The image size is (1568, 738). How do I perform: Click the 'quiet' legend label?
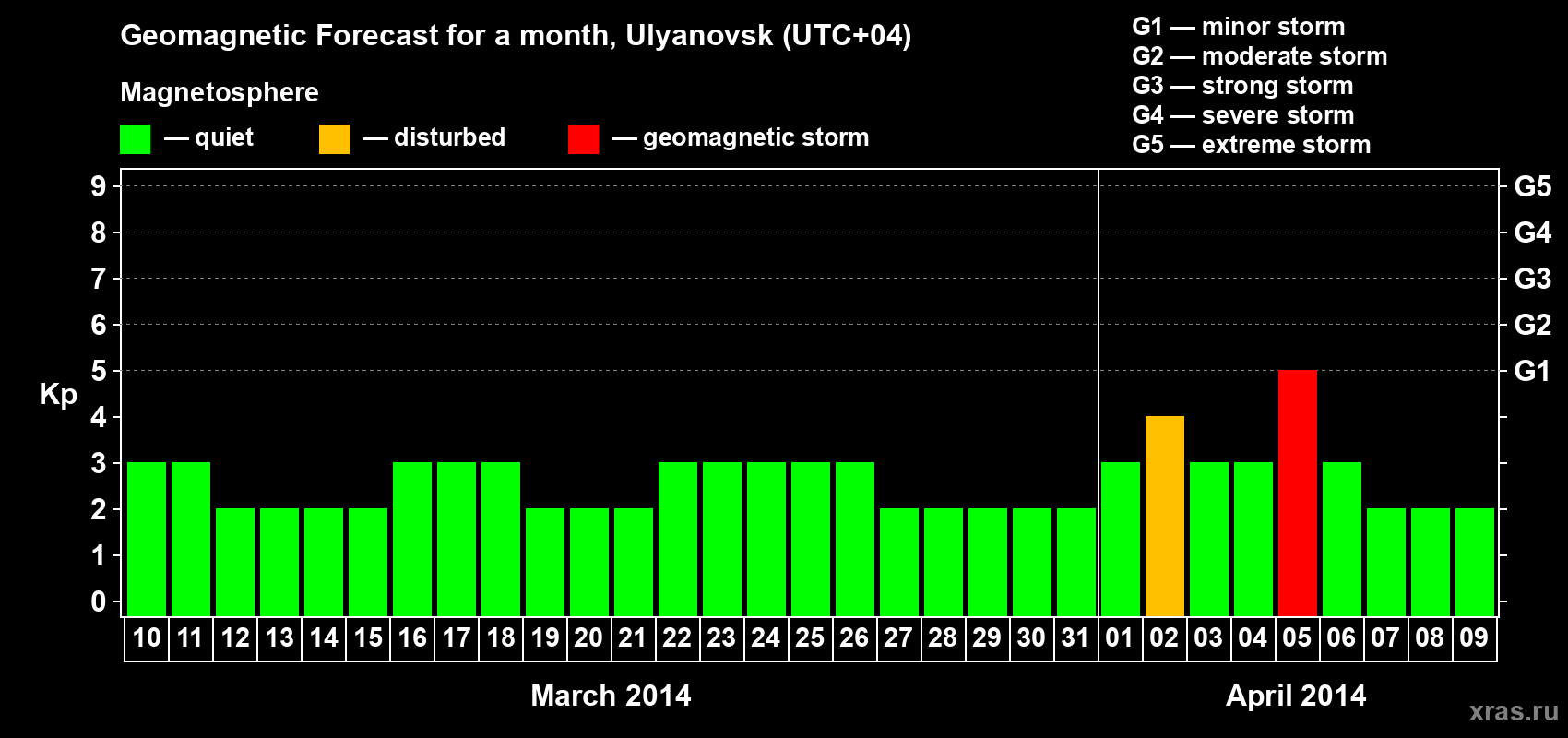224,137
